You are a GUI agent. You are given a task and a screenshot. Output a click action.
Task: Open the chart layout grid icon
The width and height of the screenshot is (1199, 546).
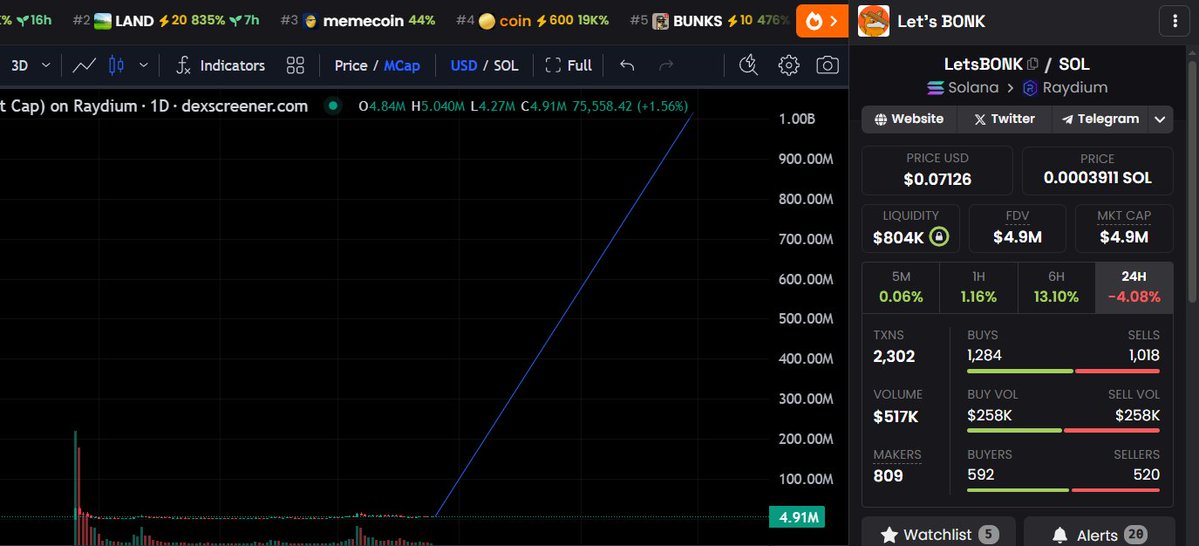coord(295,66)
